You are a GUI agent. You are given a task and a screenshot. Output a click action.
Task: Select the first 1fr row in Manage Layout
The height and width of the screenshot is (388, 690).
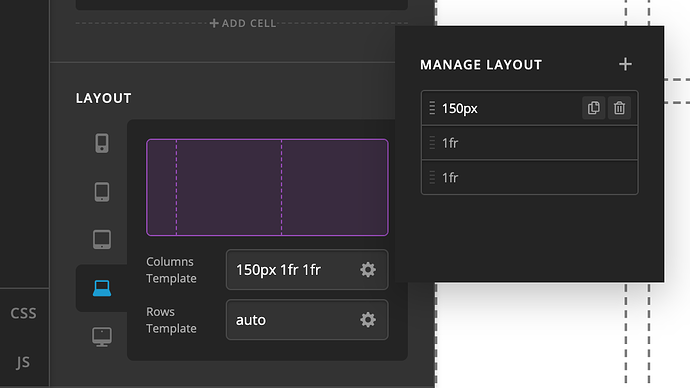529,143
